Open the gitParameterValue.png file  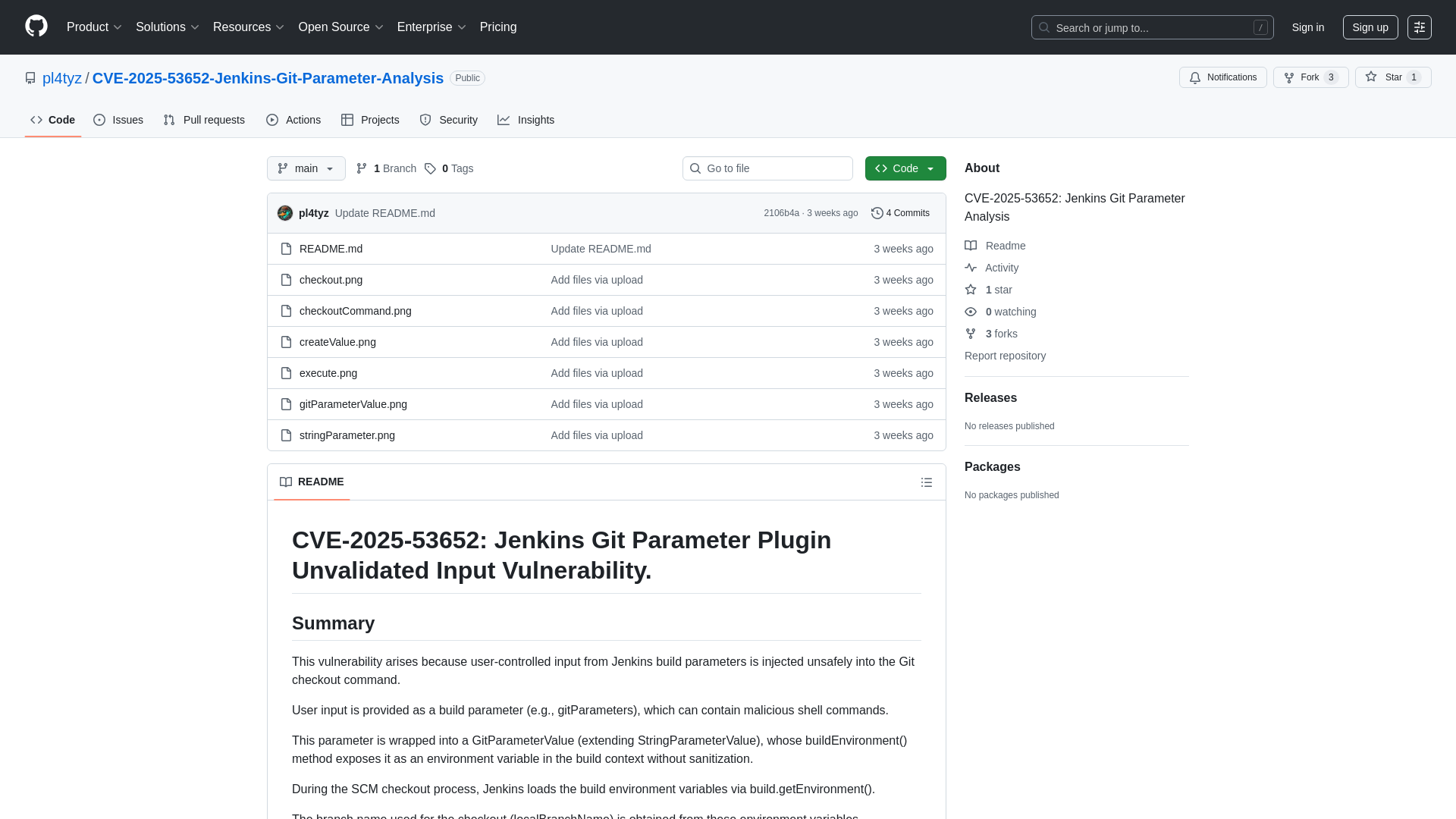(353, 404)
